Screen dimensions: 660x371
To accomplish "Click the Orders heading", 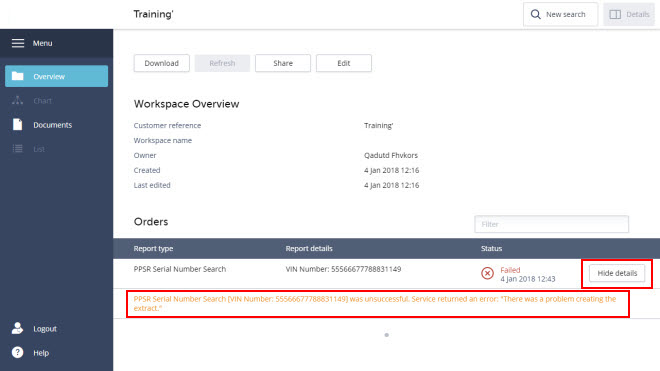I will pos(151,222).
